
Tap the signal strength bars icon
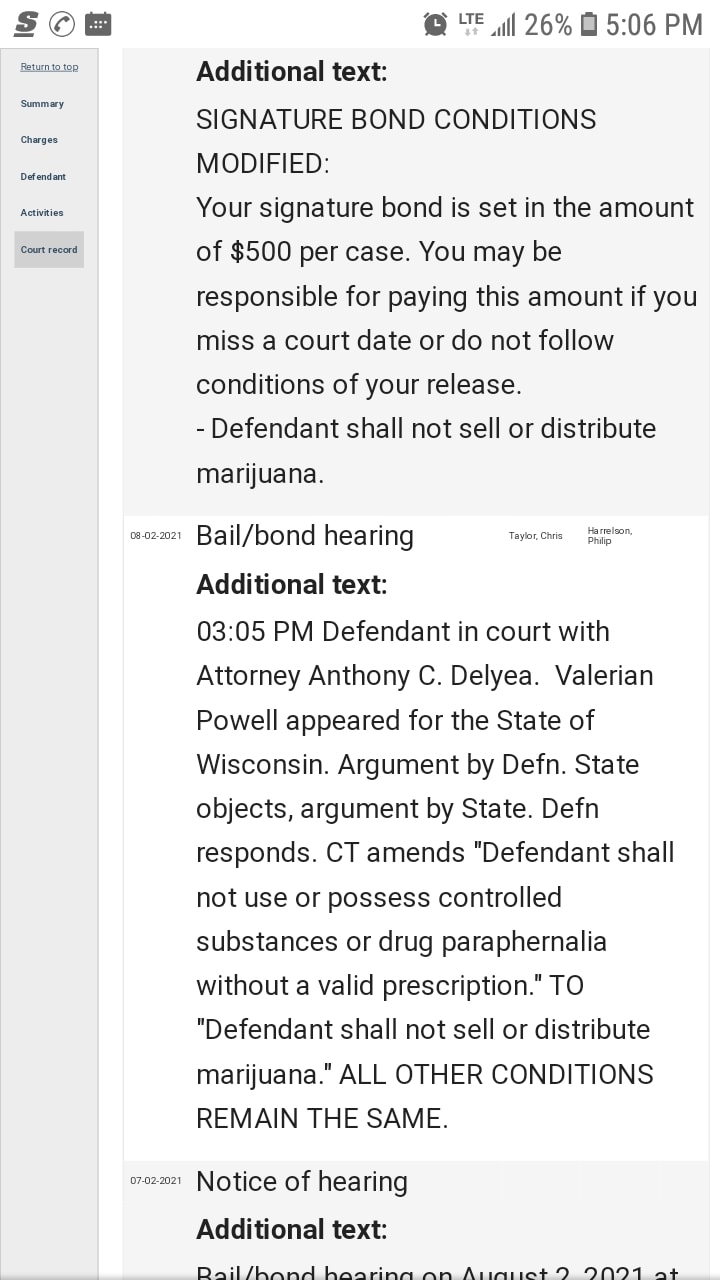point(503,25)
